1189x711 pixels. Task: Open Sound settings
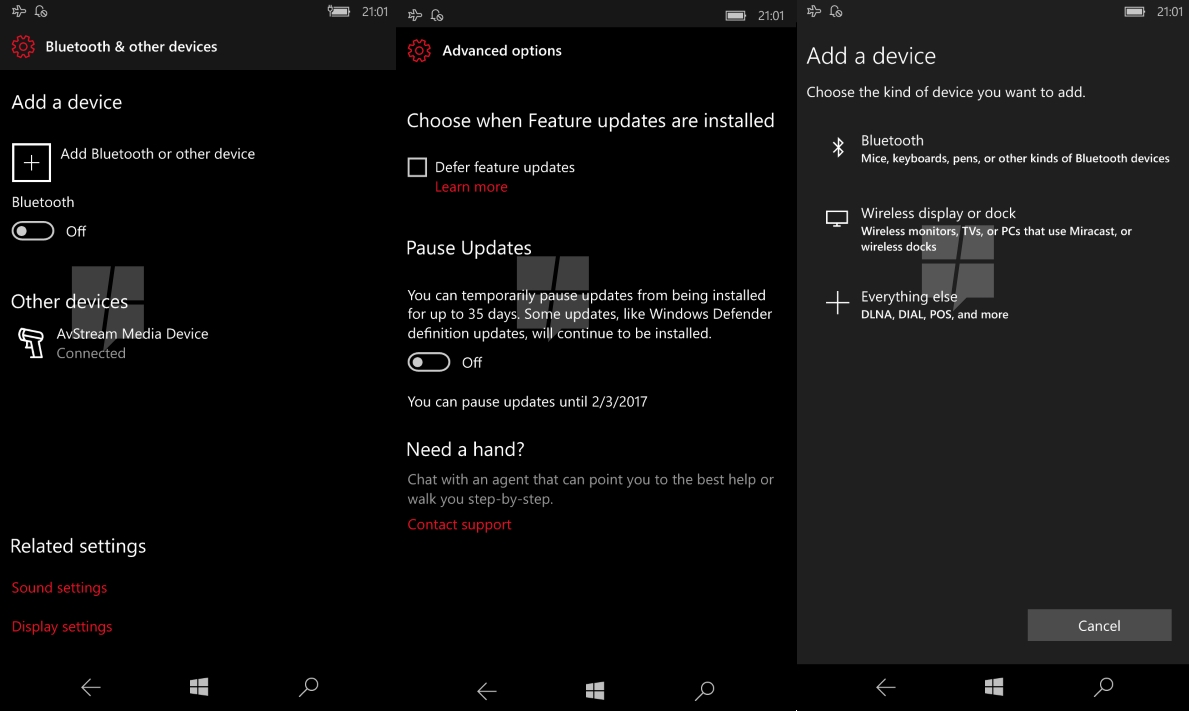tap(59, 587)
